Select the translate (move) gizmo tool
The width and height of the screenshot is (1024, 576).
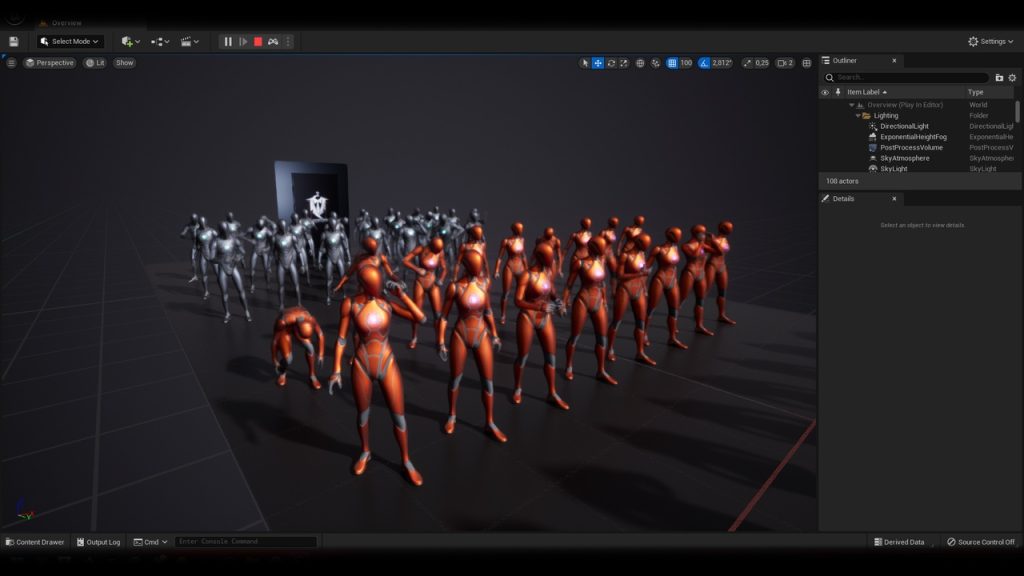pyautogui.click(x=598, y=63)
